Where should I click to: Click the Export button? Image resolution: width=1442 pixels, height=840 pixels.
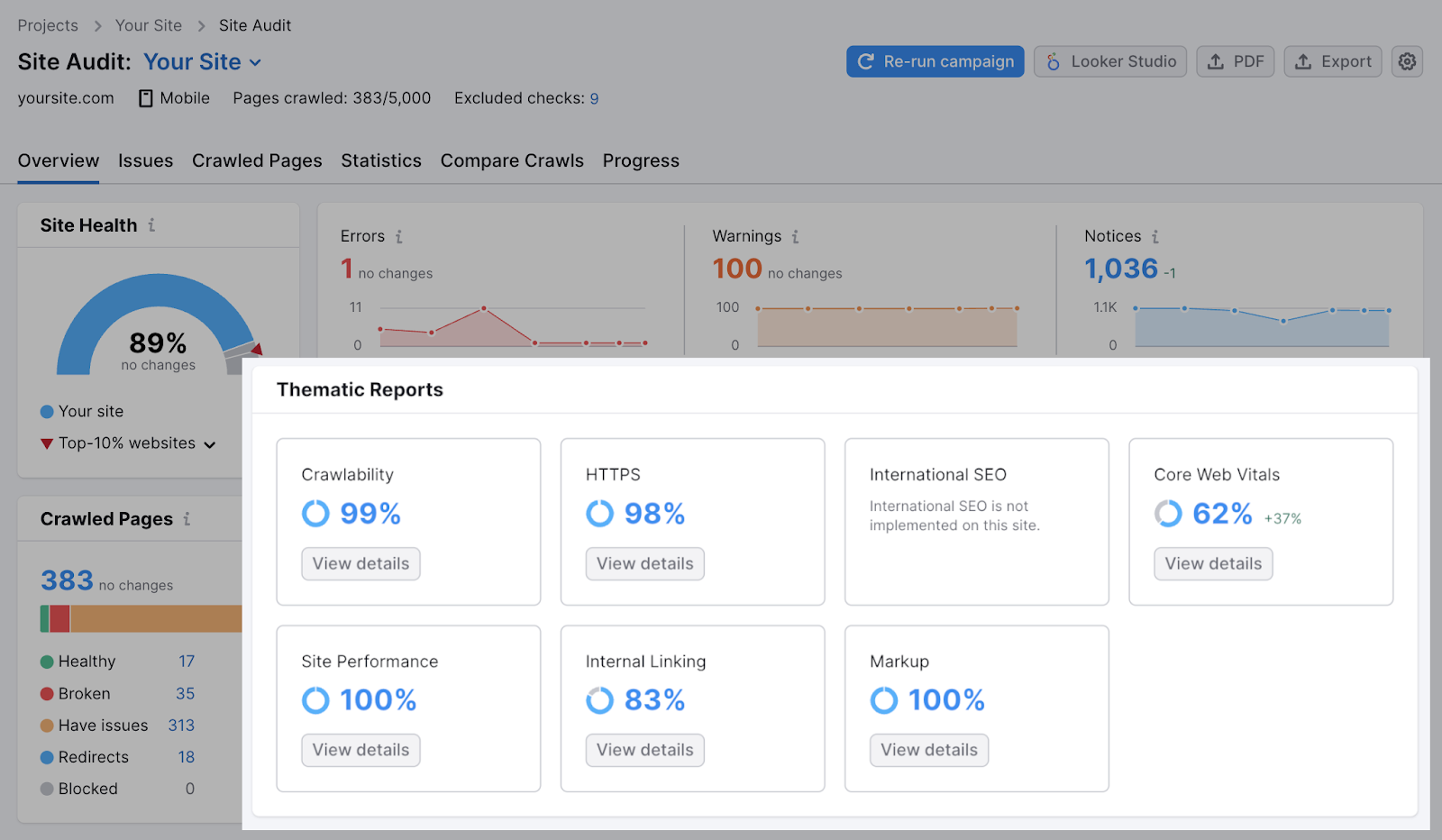[1333, 61]
